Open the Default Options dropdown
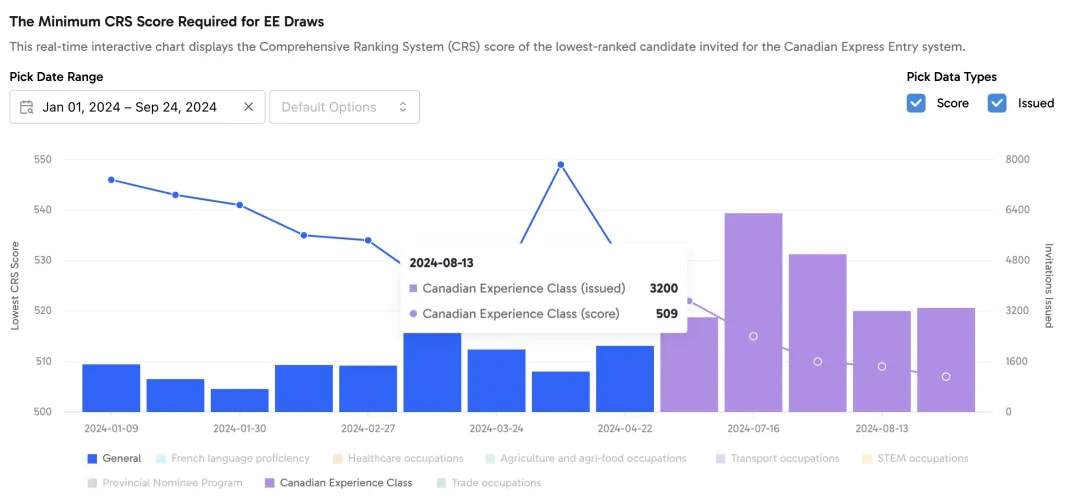 coord(344,107)
